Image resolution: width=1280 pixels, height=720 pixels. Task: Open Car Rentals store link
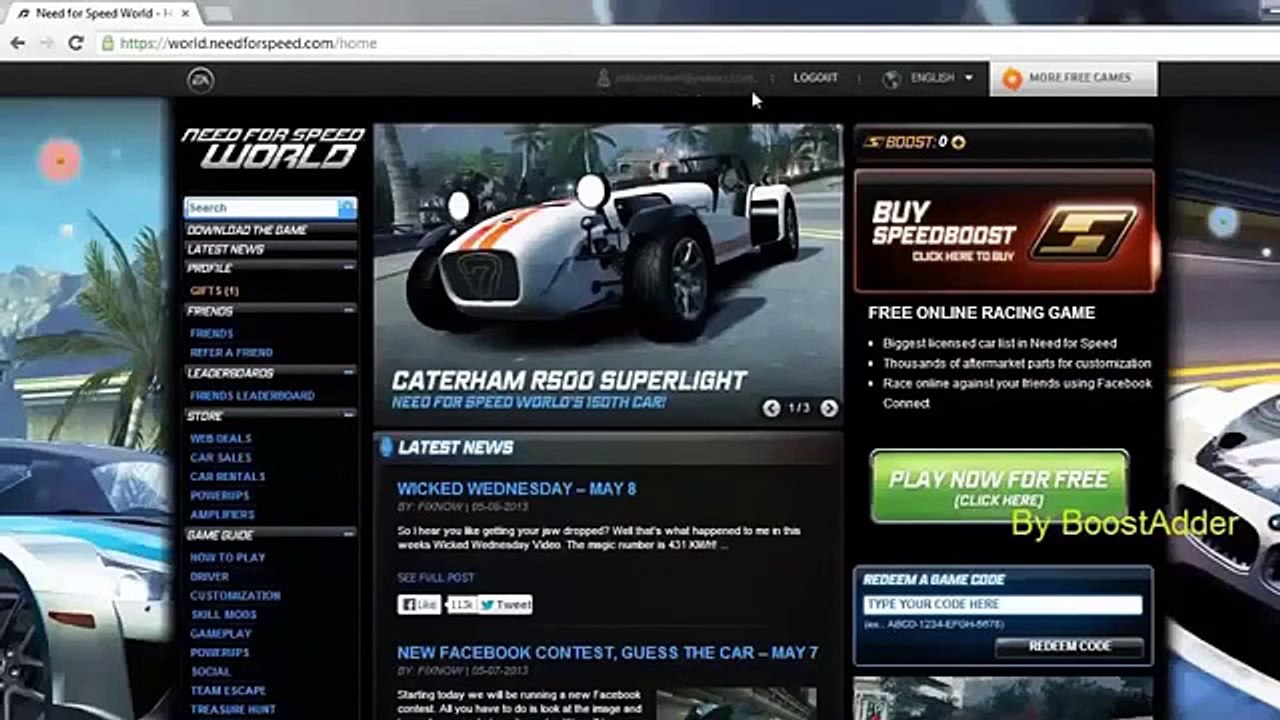227,477
